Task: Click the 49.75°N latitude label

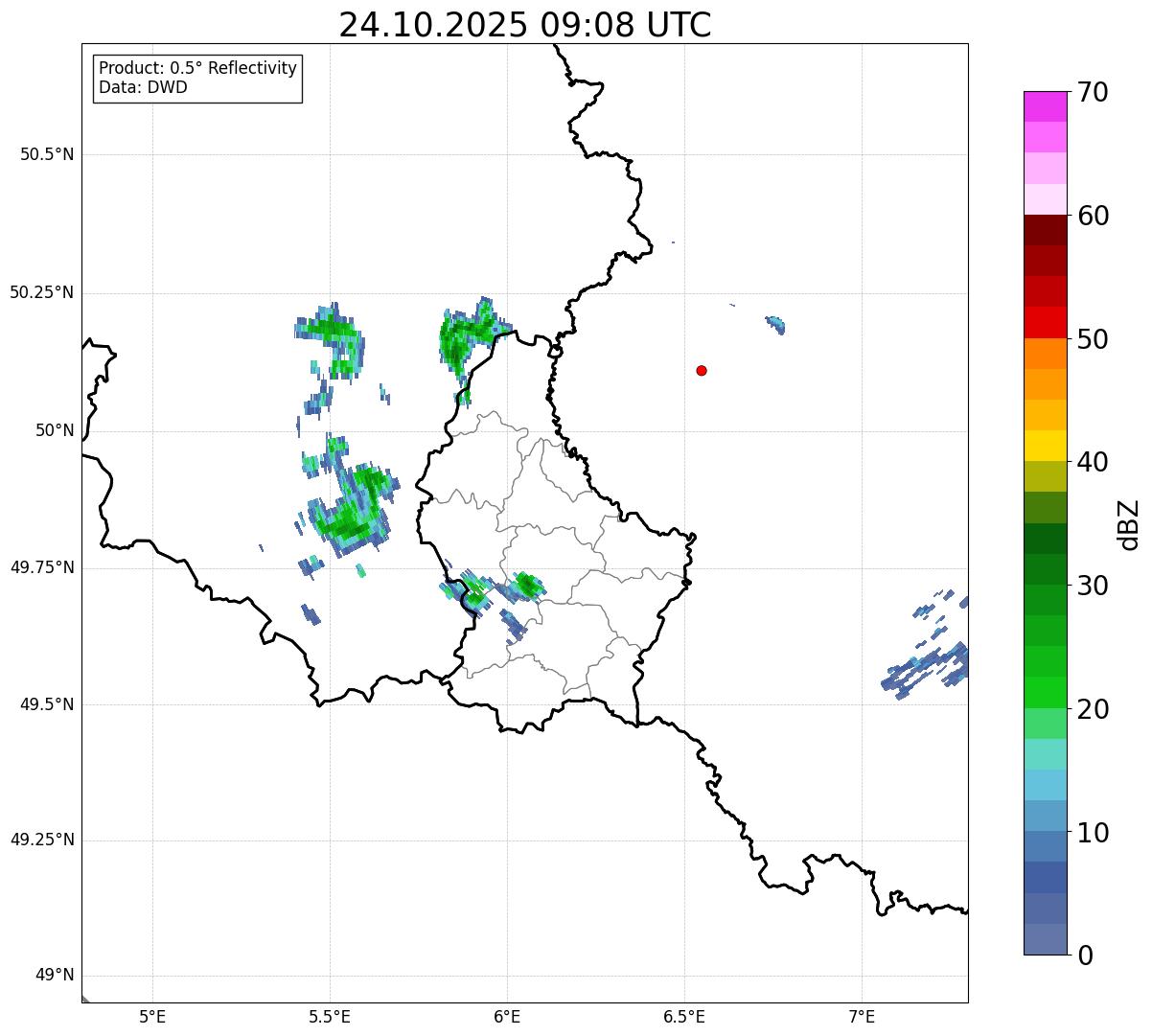Action: (42, 567)
